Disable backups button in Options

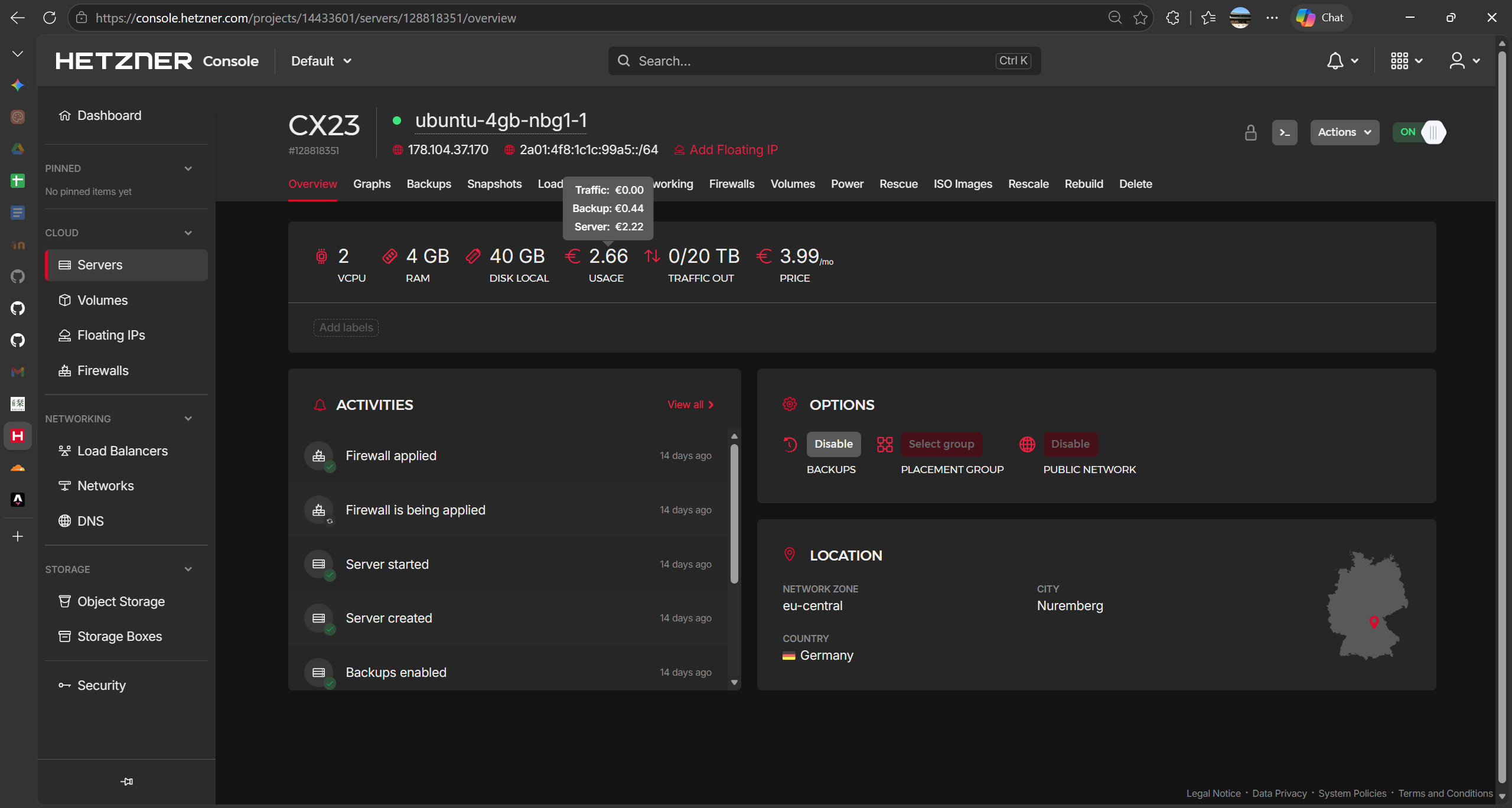point(833,444)
